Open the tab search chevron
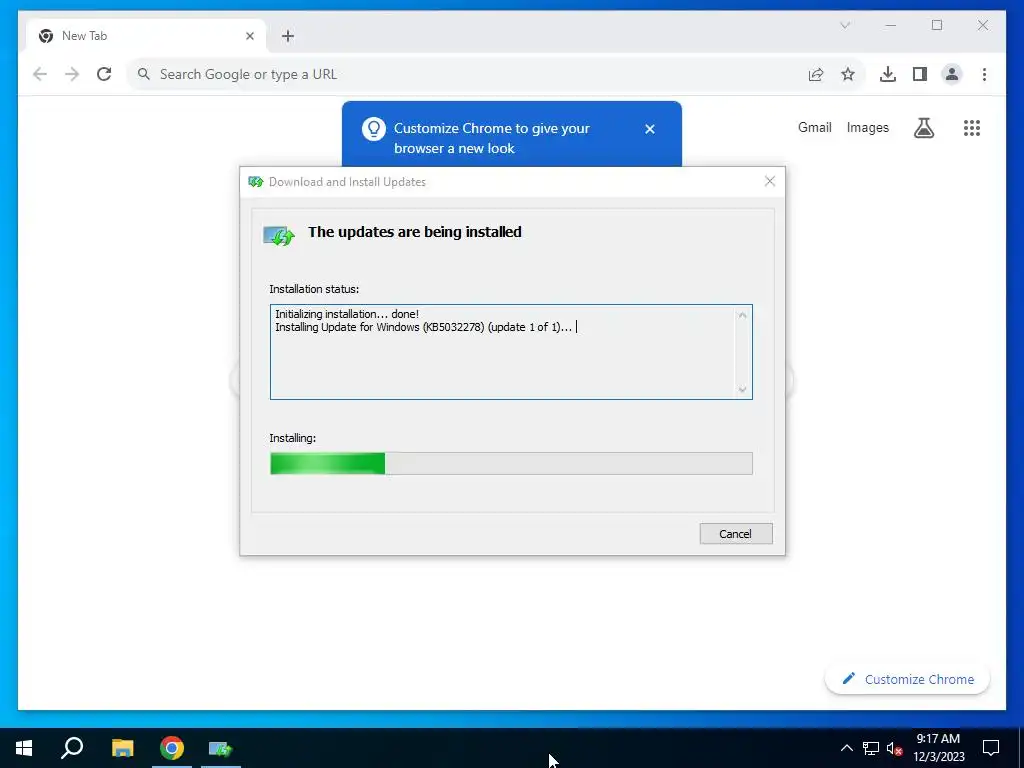Image resolution: width=1024 pixels, height=768 pixels. [845, 25]
